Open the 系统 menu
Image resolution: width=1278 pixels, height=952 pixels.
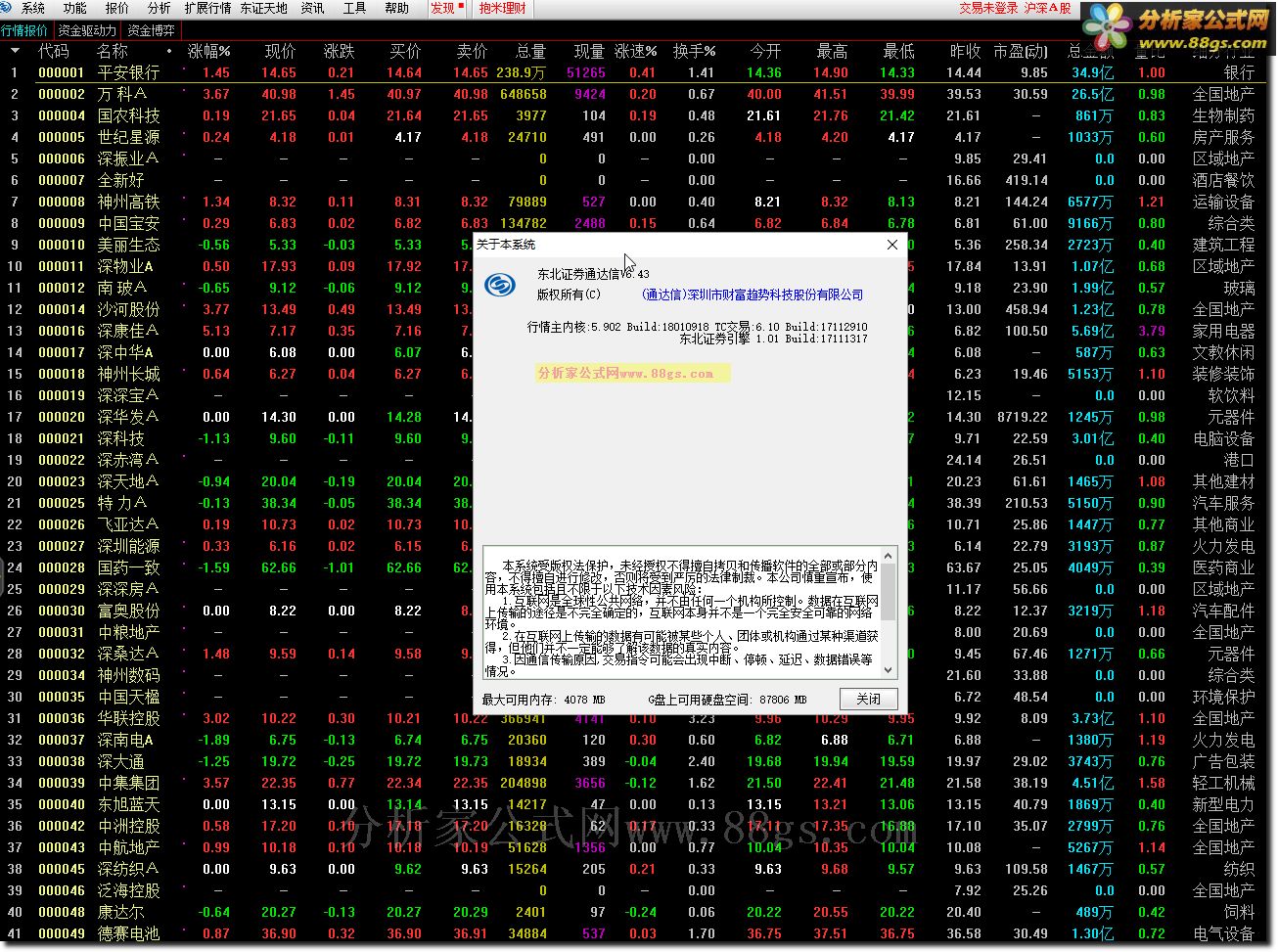(x=33, y=8)
